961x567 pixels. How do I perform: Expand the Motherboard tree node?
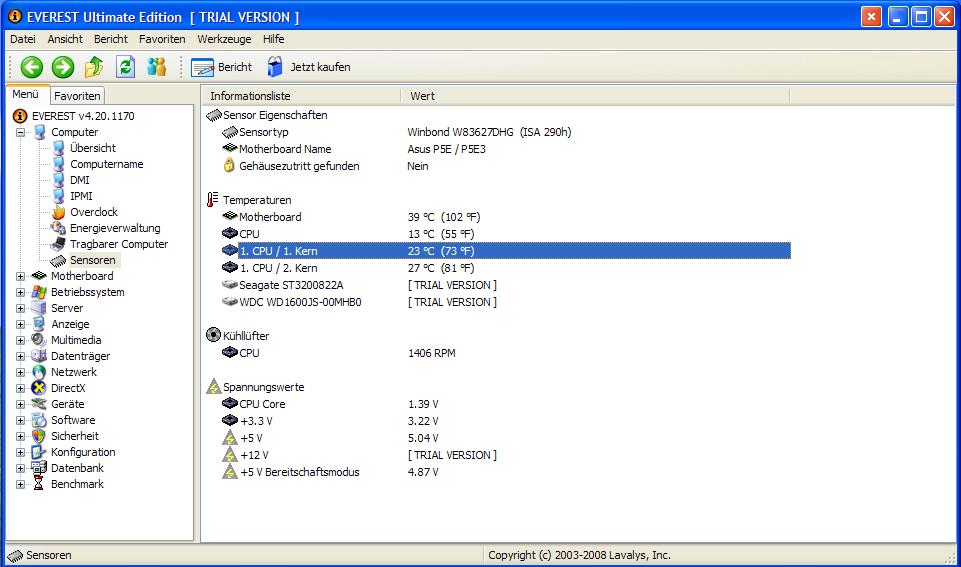21,276
